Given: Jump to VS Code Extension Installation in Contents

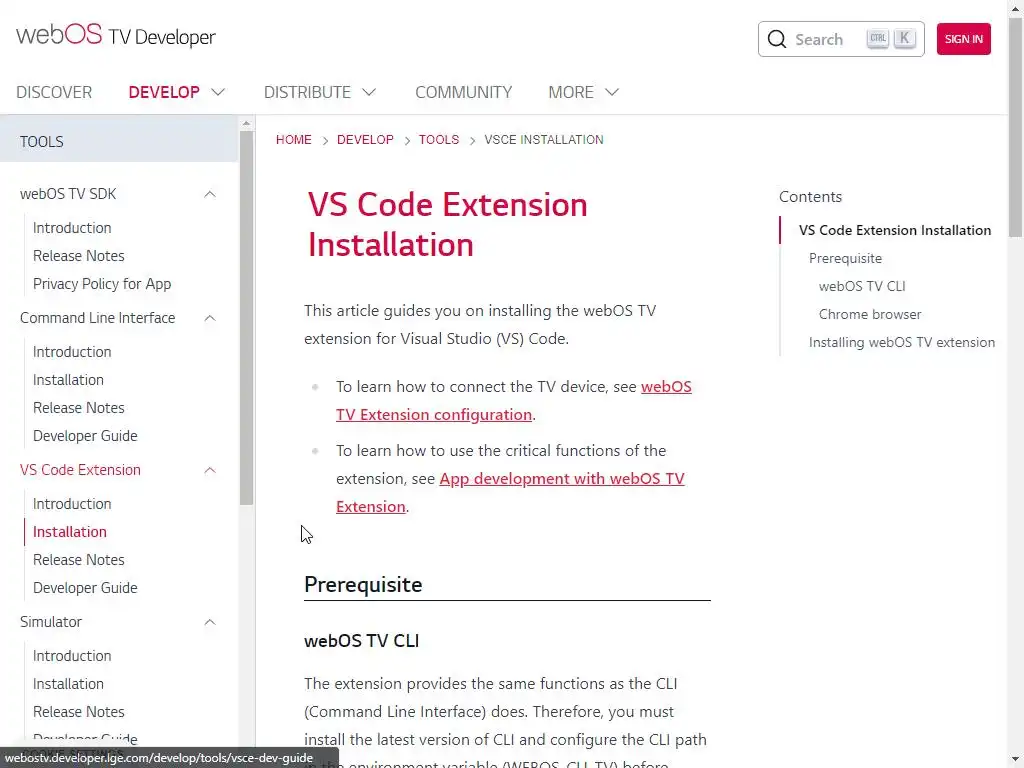Looking at the screenshot, I should click(895, 231).
